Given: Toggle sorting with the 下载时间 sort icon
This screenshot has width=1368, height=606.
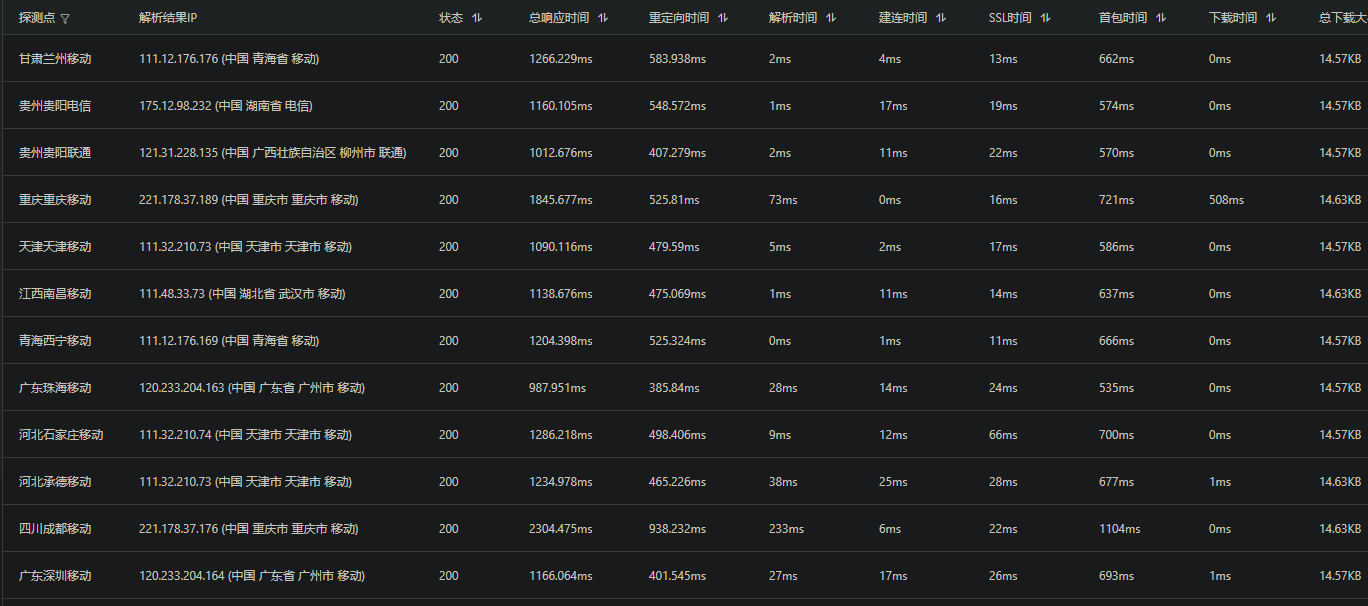Looking at the screenshot, I should (1271, 18).
